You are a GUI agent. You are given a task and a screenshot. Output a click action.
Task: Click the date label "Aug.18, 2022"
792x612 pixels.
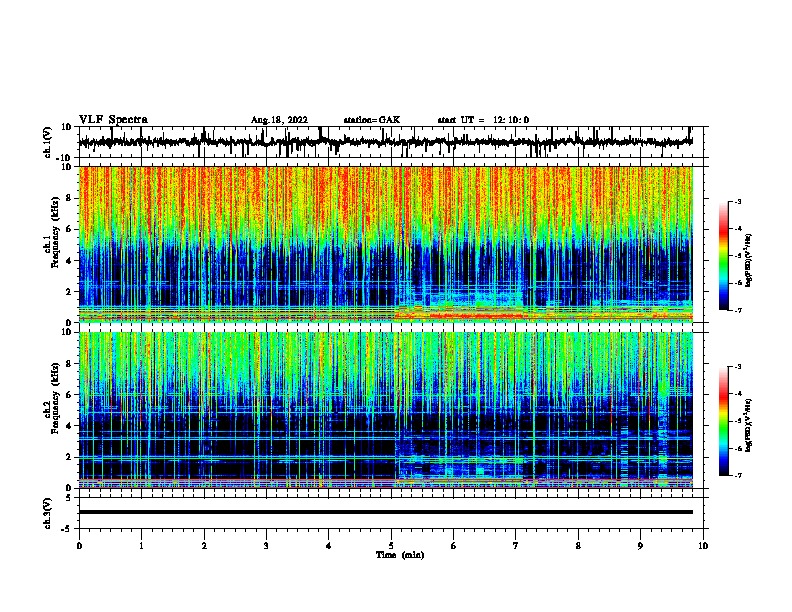pos(279,120)
